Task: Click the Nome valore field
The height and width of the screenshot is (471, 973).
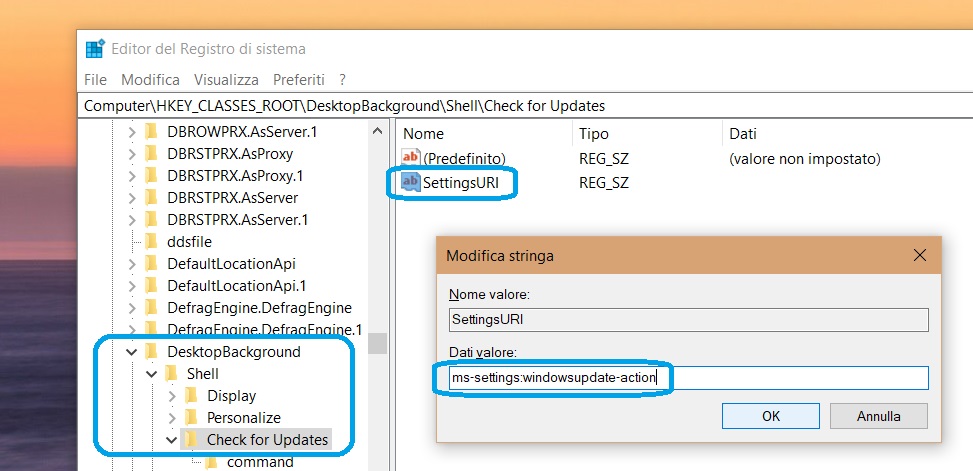Action: [688, 320]
